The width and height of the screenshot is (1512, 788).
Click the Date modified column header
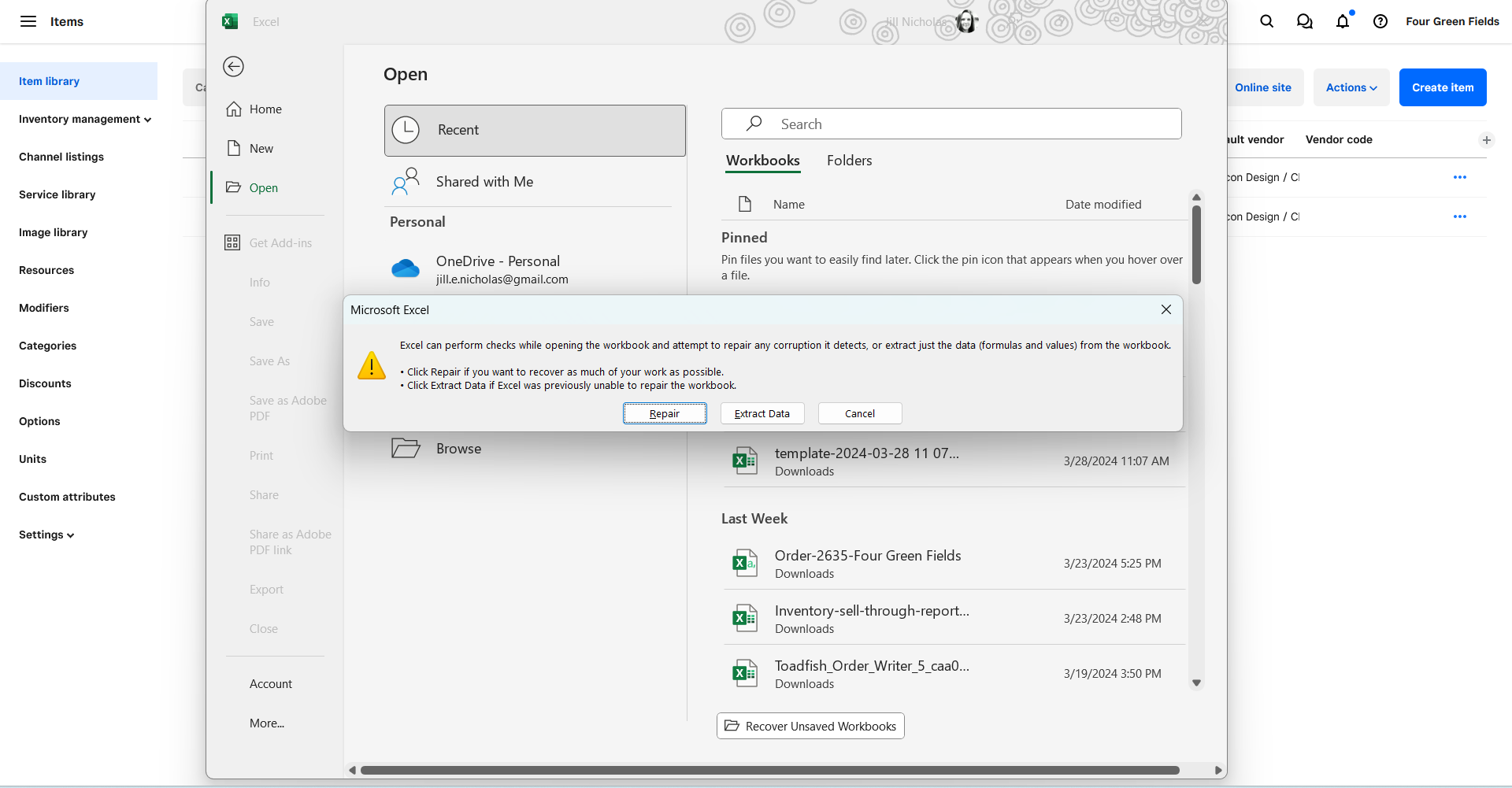pos(1103,205)
